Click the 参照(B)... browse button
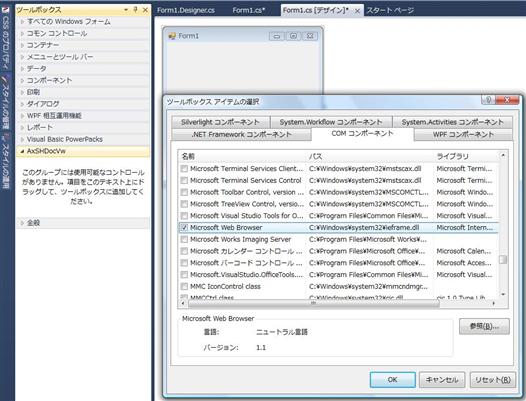Viewport: 526px width, 401px height. coord(484,326)
